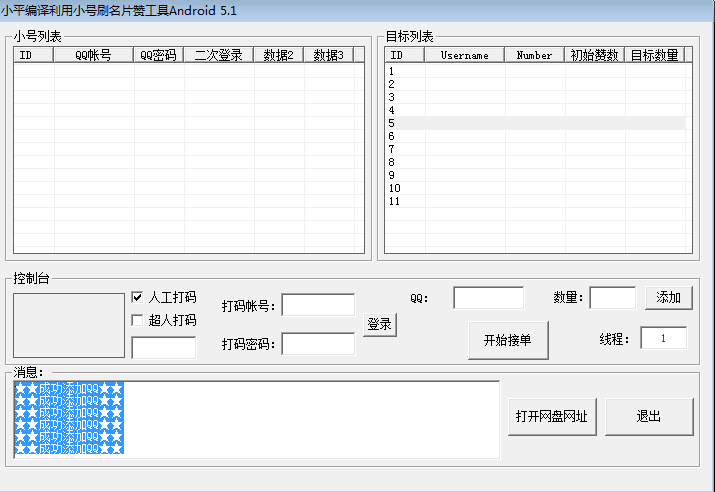Click the 登录 button
This screenshot has height=492, width=715.
point(379,325)
